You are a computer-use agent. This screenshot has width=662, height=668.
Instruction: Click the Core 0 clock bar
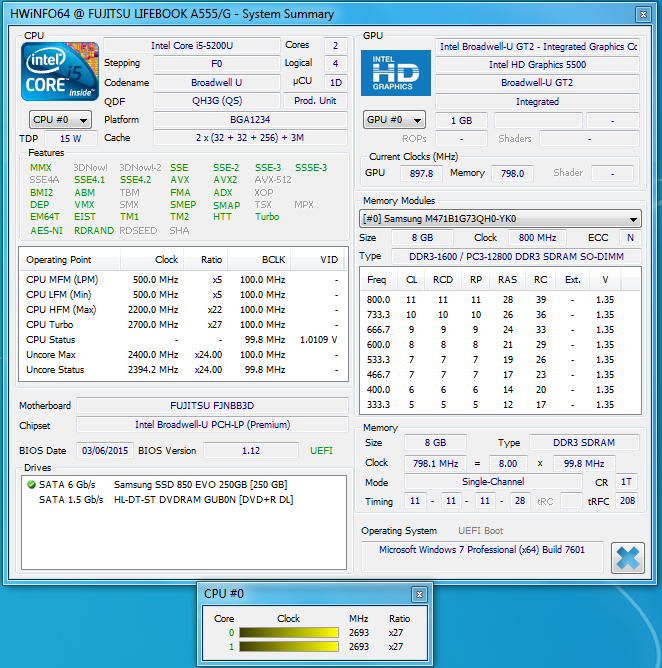(289, 633)
